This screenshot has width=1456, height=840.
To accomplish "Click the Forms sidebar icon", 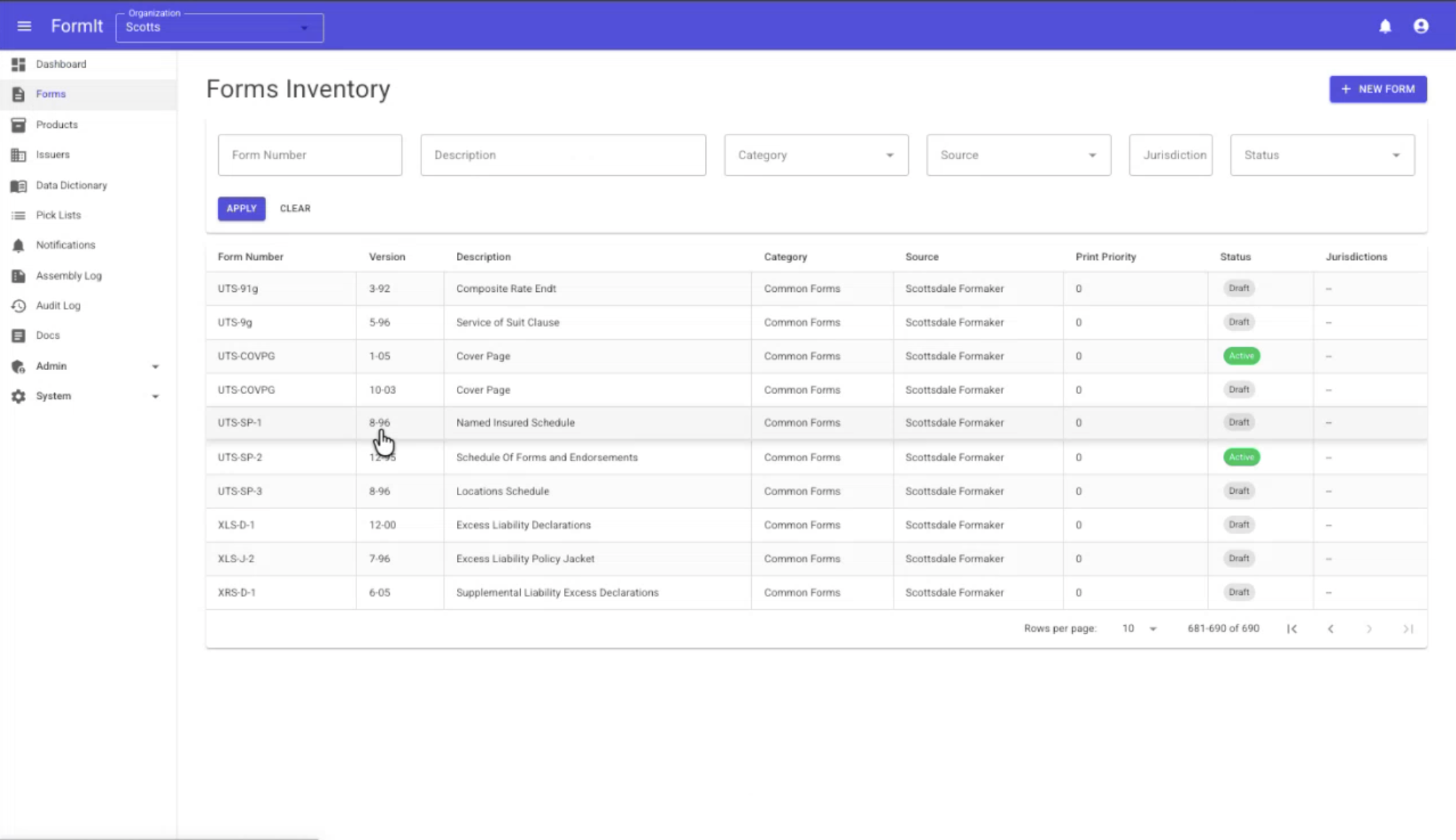I will click(19, 94).
